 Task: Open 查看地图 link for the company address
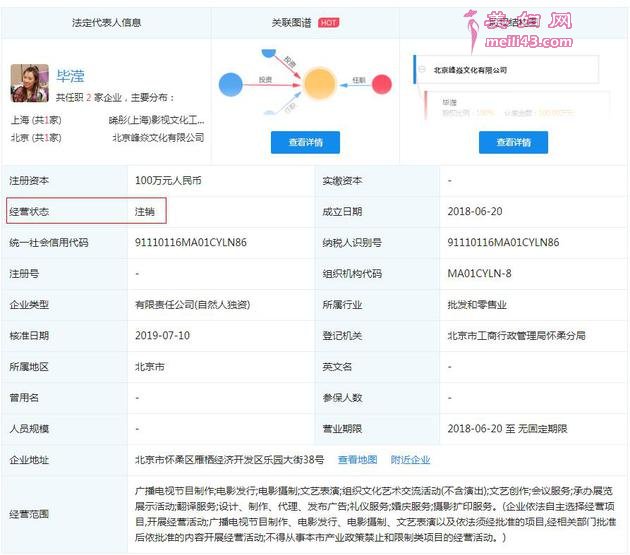pos(358,459)
